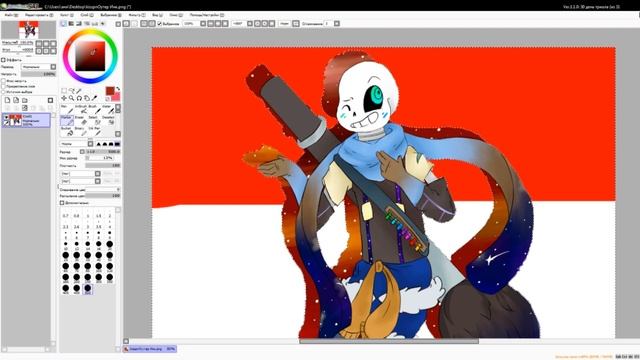This screenshot has width=640, height=360.
Task: Show the RGB slider panel icon
Action: coord(71,24)
